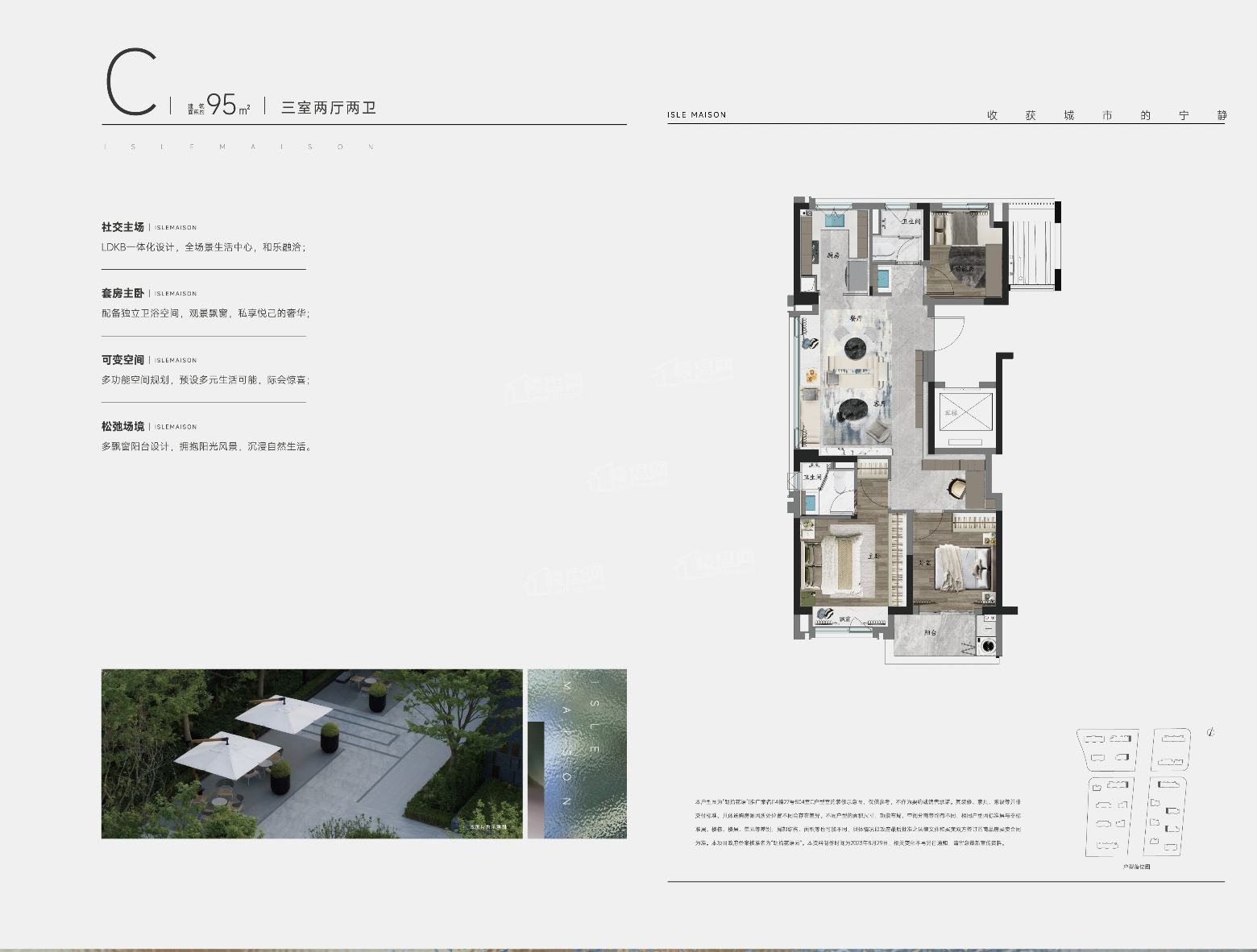Click the 松弛场境 feature heading

(x=122, y=426)
